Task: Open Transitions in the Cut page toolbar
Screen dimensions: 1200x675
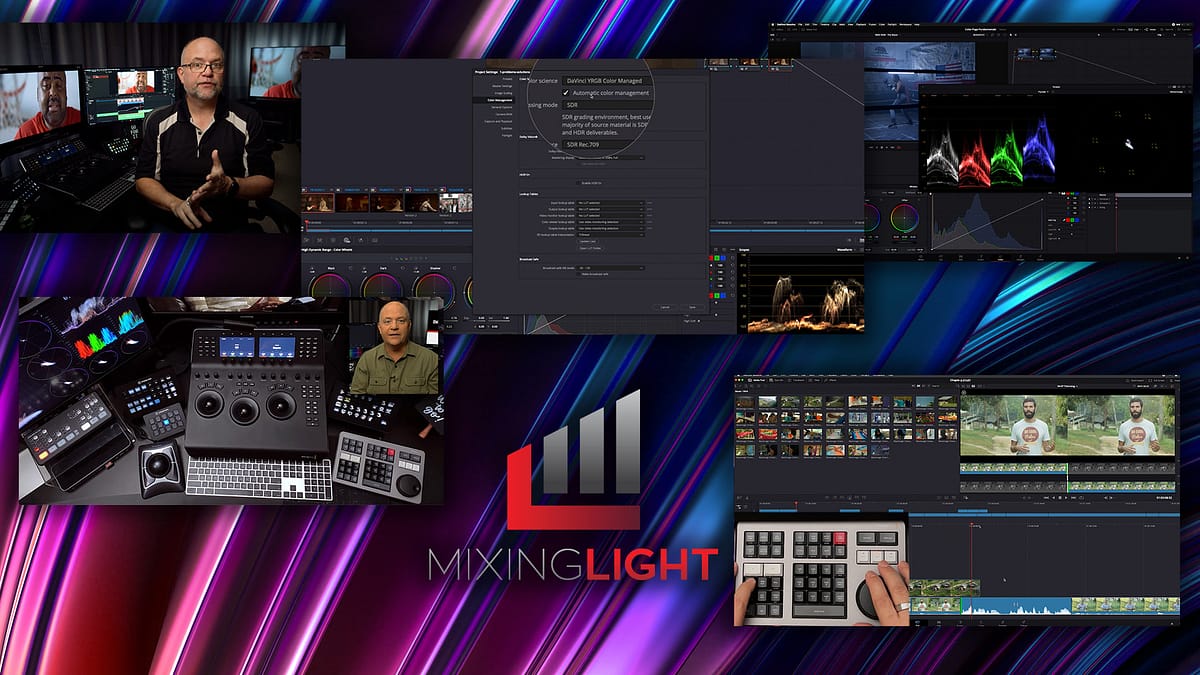Action: tap(798, 381)
